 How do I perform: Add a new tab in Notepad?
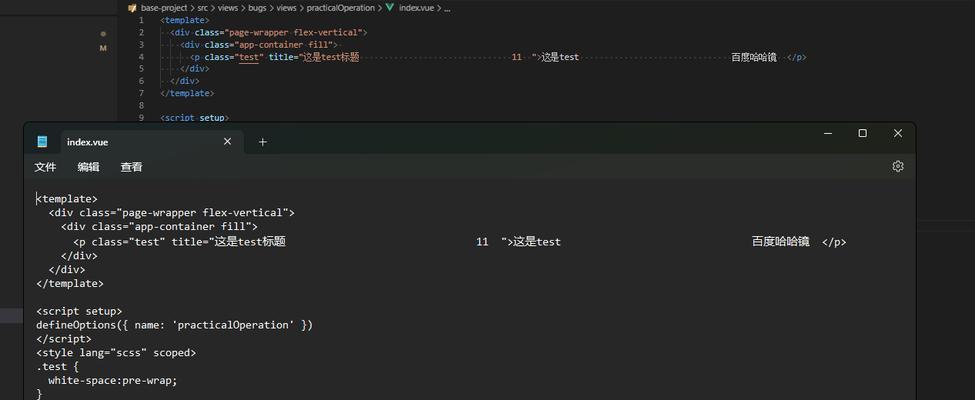[x=262, y=142]
